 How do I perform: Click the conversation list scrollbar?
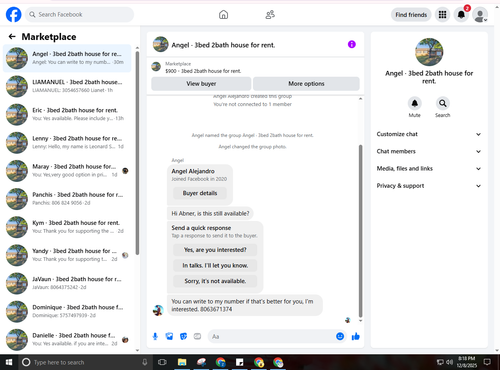[137, 153]
